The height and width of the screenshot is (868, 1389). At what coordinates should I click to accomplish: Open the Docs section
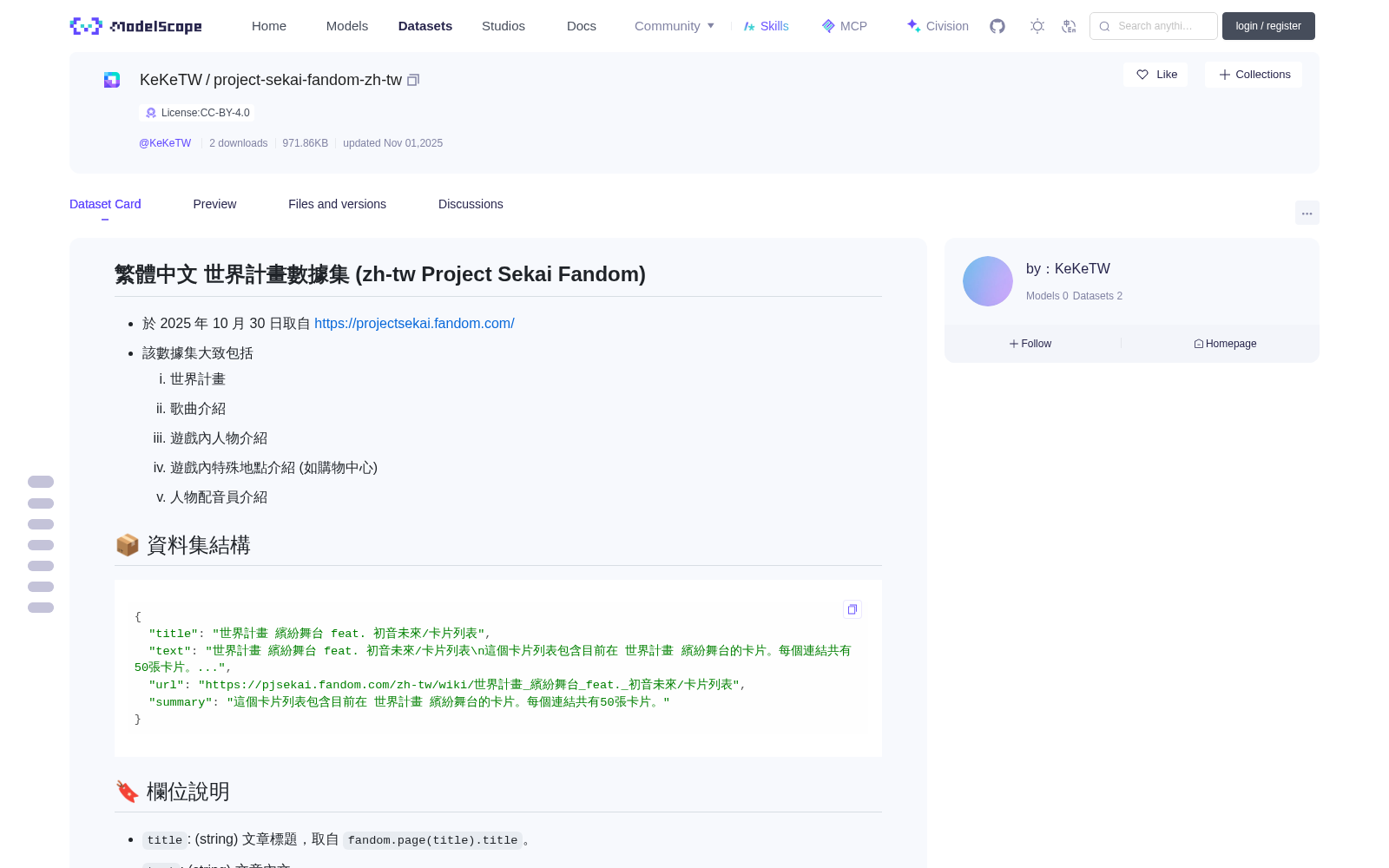[x=582, y=26]
